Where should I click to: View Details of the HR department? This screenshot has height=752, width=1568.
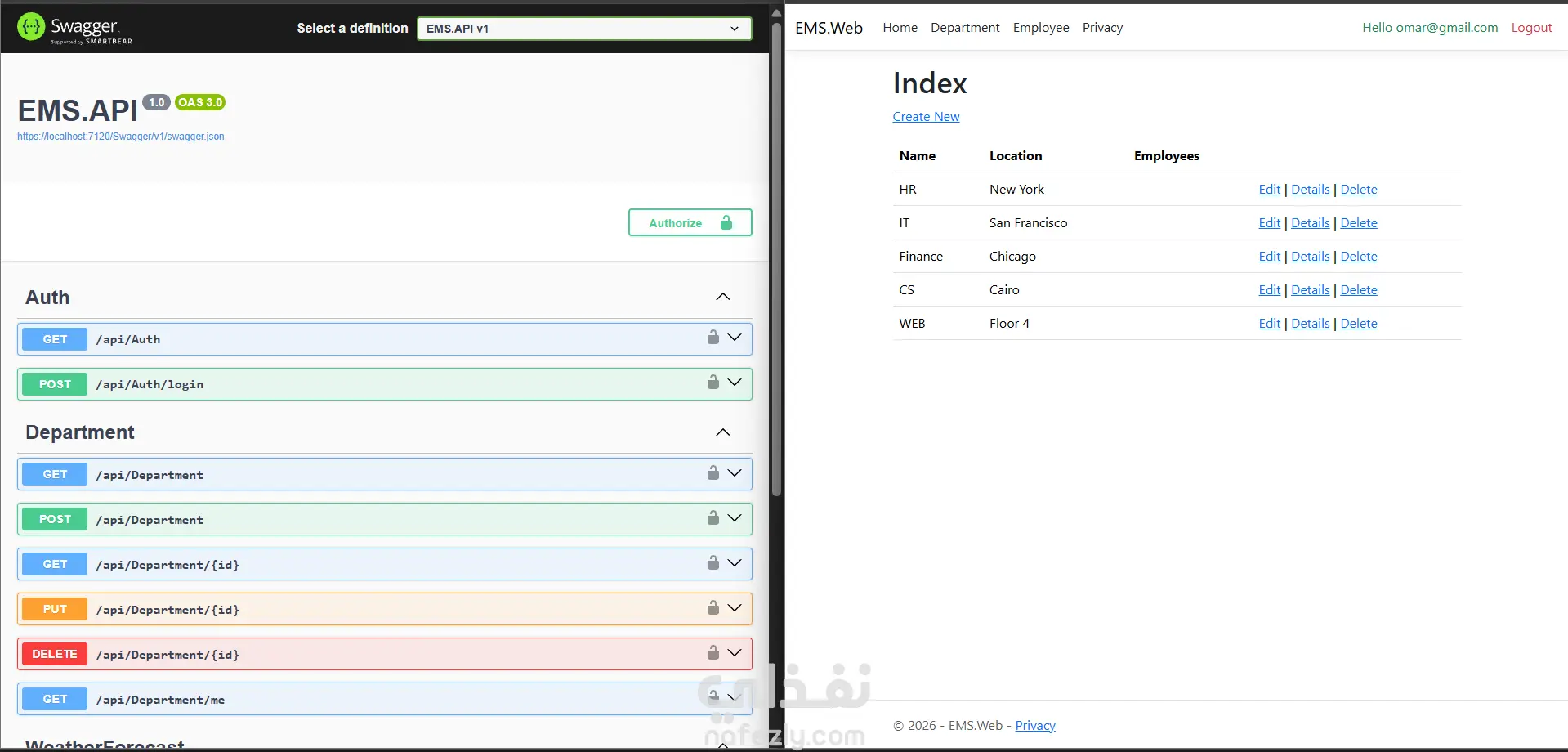point(1311,190)
